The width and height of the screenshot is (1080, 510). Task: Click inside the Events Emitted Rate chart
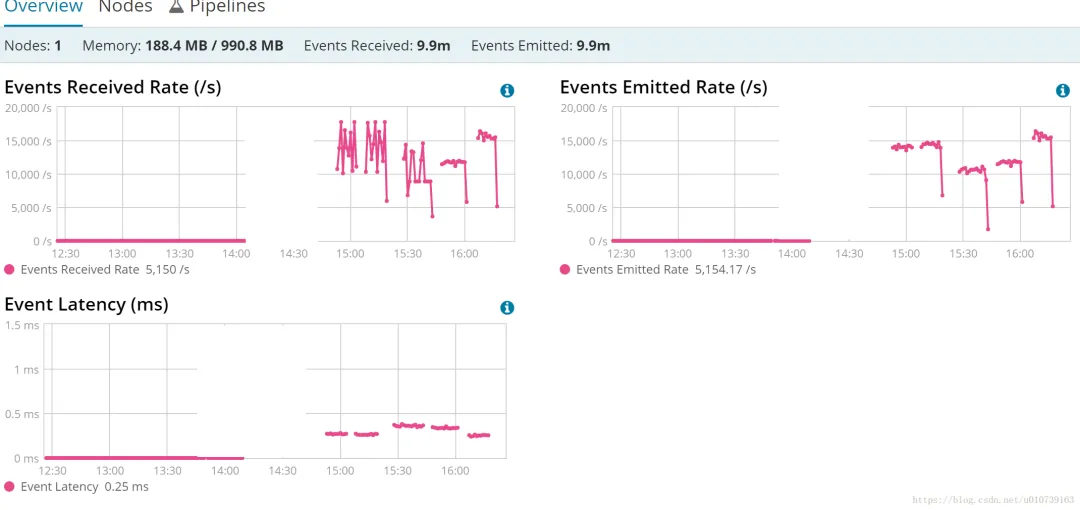click(840, 174)
